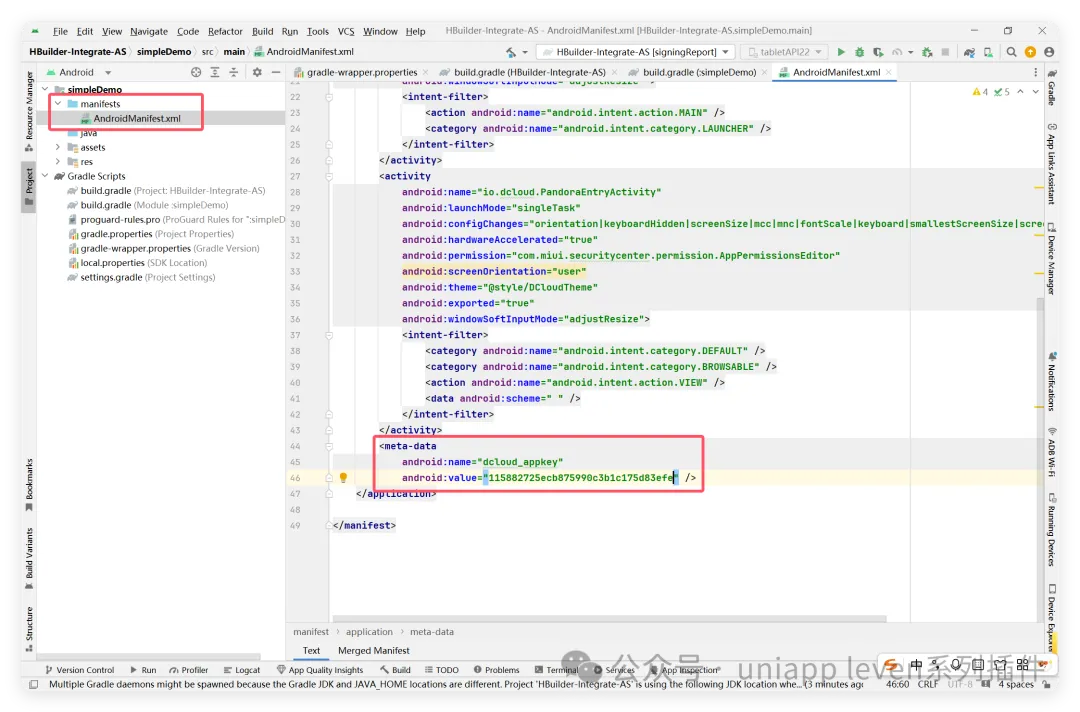Click the build hammer arrow icon
This screenshot has width=1080, height=712.
(510, 52)
